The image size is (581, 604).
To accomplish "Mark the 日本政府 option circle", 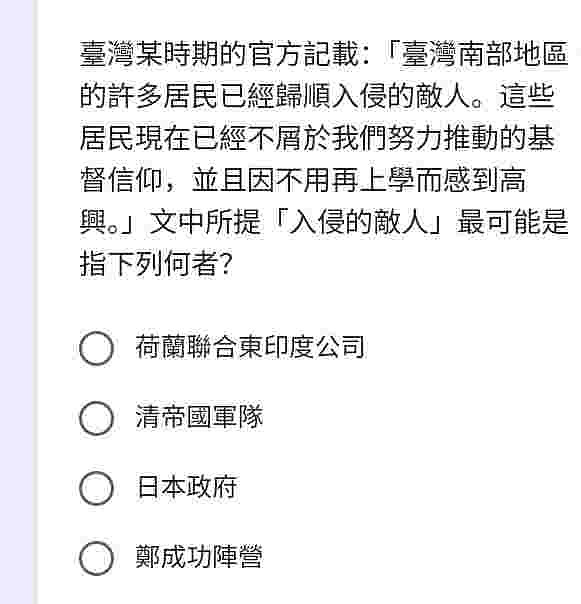I will (x=96, y=488).
